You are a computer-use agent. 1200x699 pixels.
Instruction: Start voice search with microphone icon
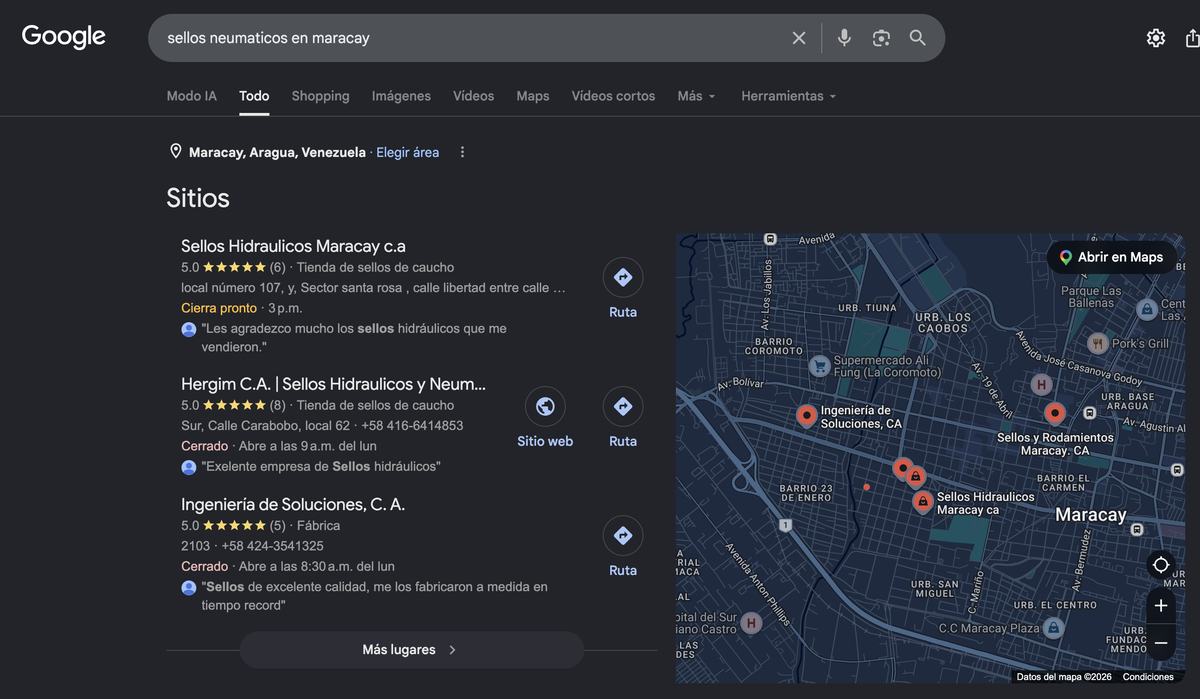point(844,38)
